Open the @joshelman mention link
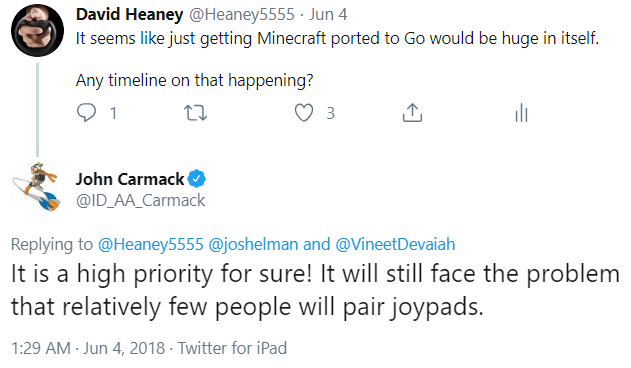This screenshot has width=631, height=368. (x=254, y=244)
